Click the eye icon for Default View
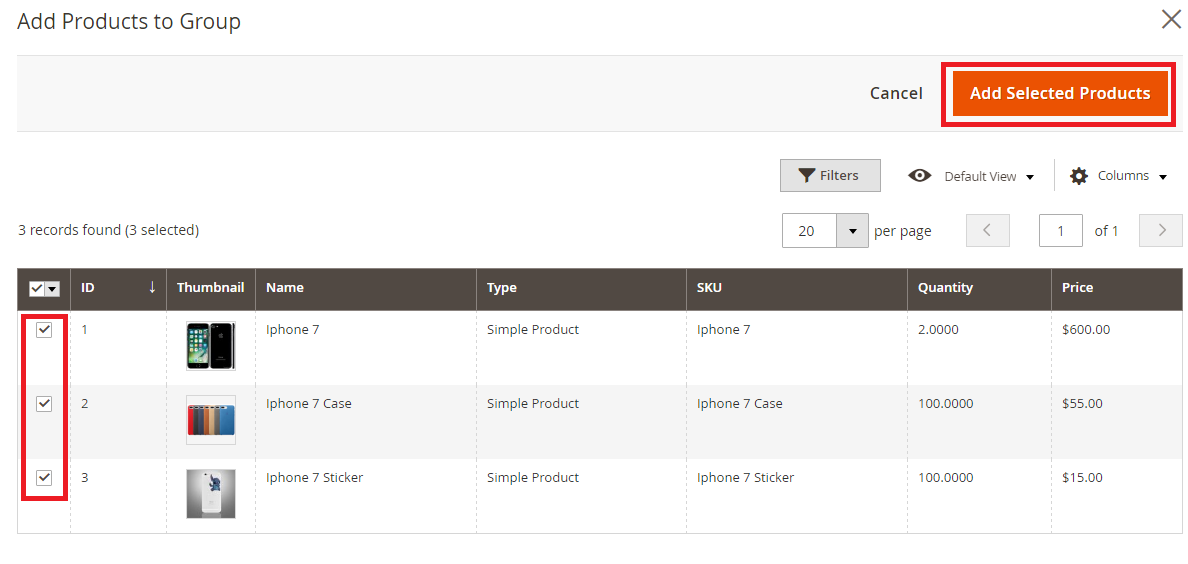The width and height of the screenshot is (1188, 564). [920, 176]
